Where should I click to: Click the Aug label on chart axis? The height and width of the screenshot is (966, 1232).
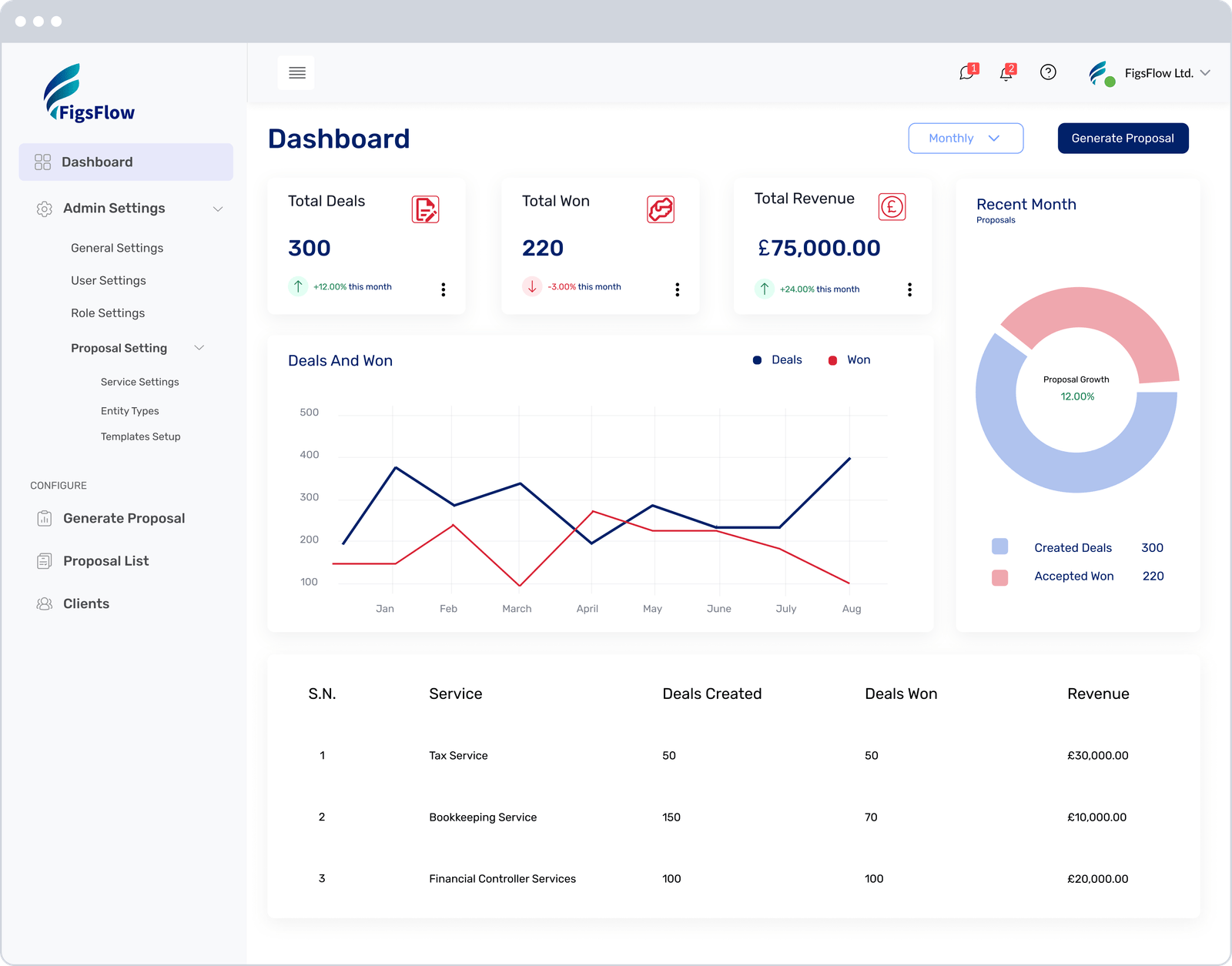pos(852,609)
